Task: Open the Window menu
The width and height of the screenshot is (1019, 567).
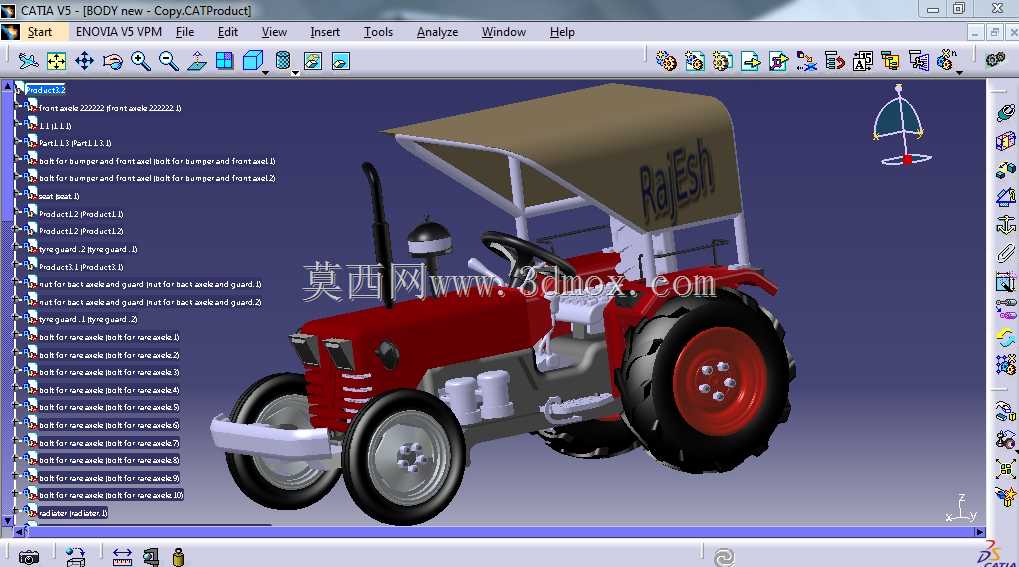Action: click(503, 32)
